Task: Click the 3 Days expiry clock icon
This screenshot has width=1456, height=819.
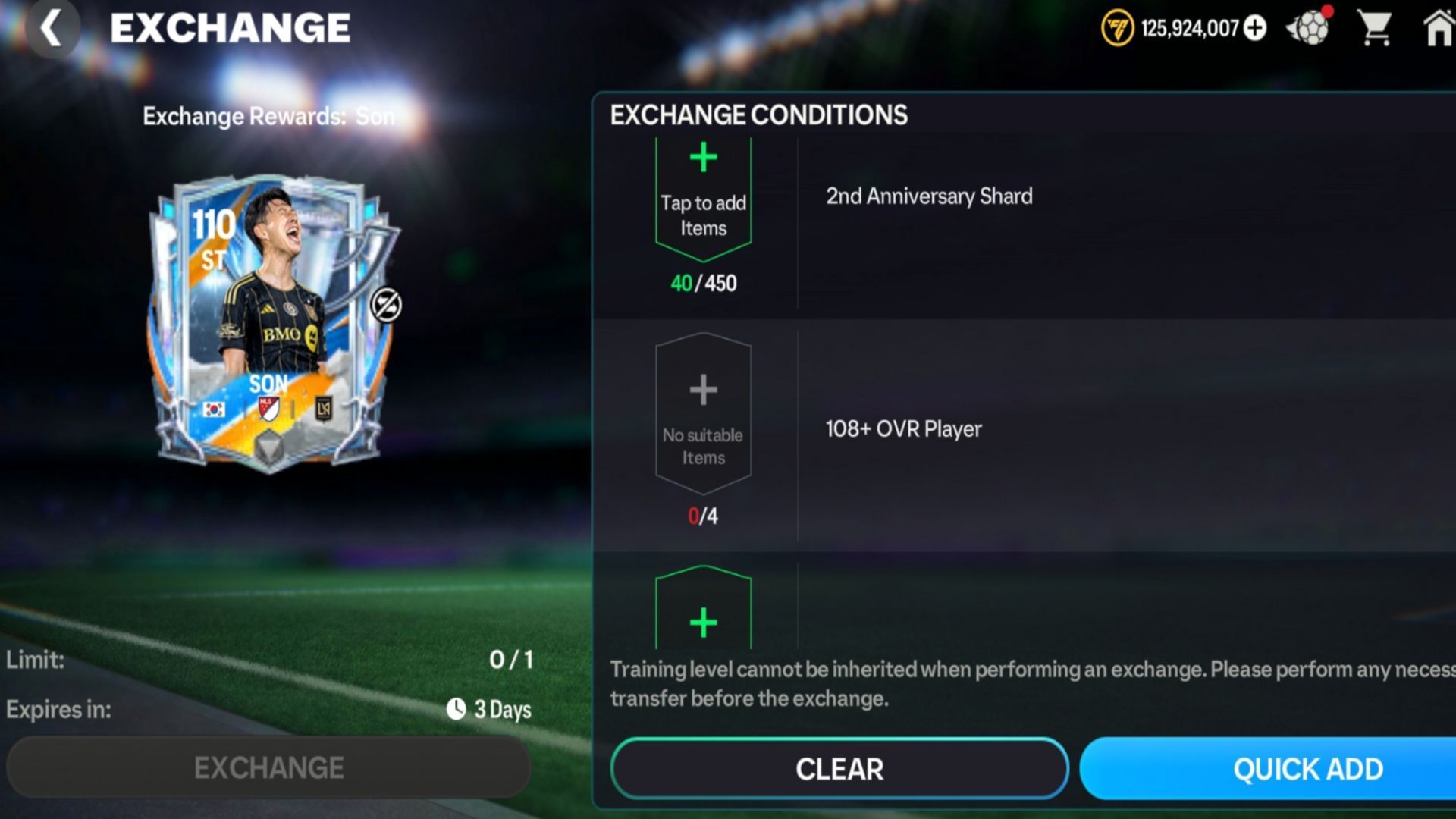Action: (x=457, y=709)
